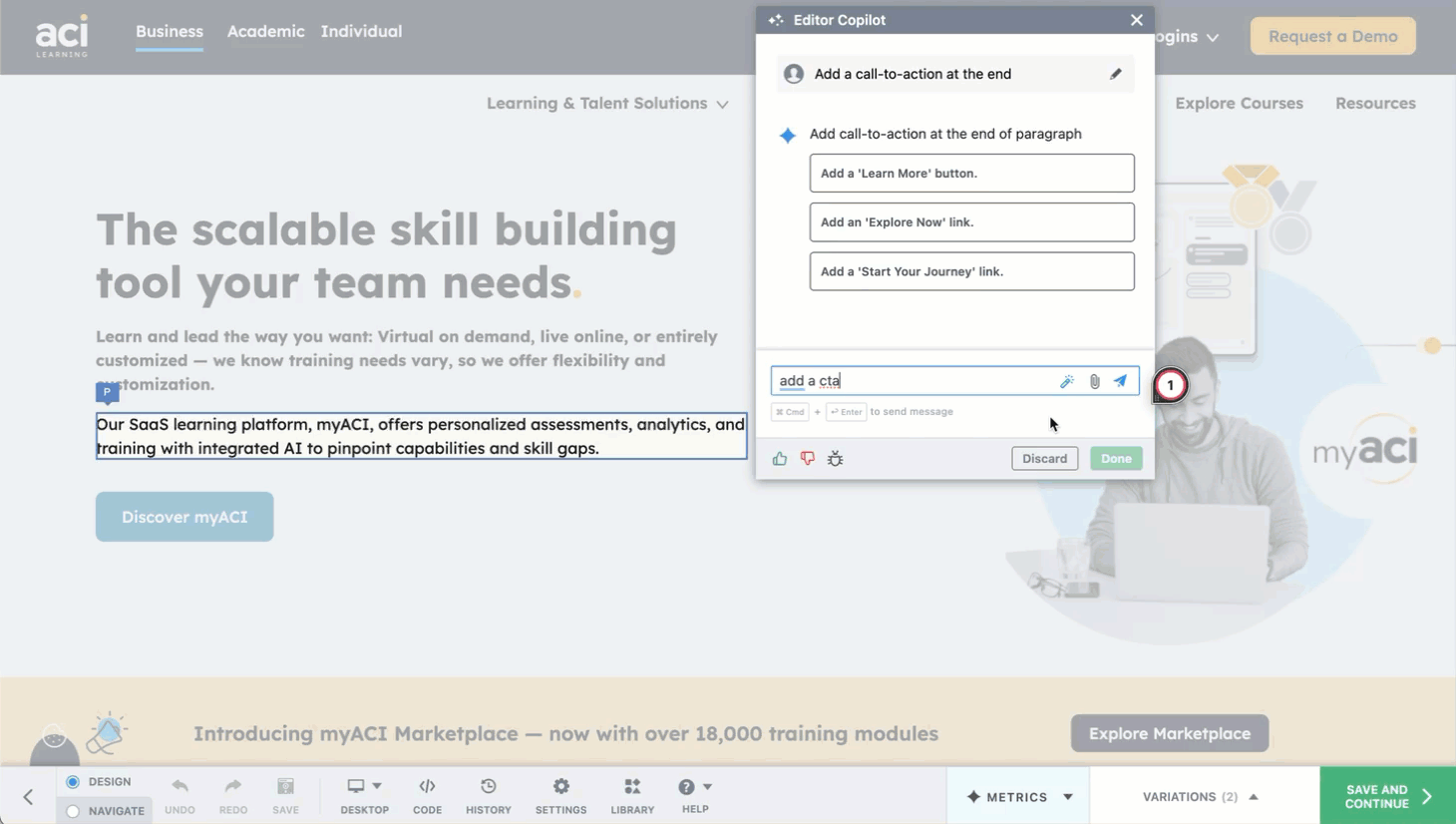
Task: Choose "Add a 'Learn More' button" suggestion
Action: [x=971, y=173]
